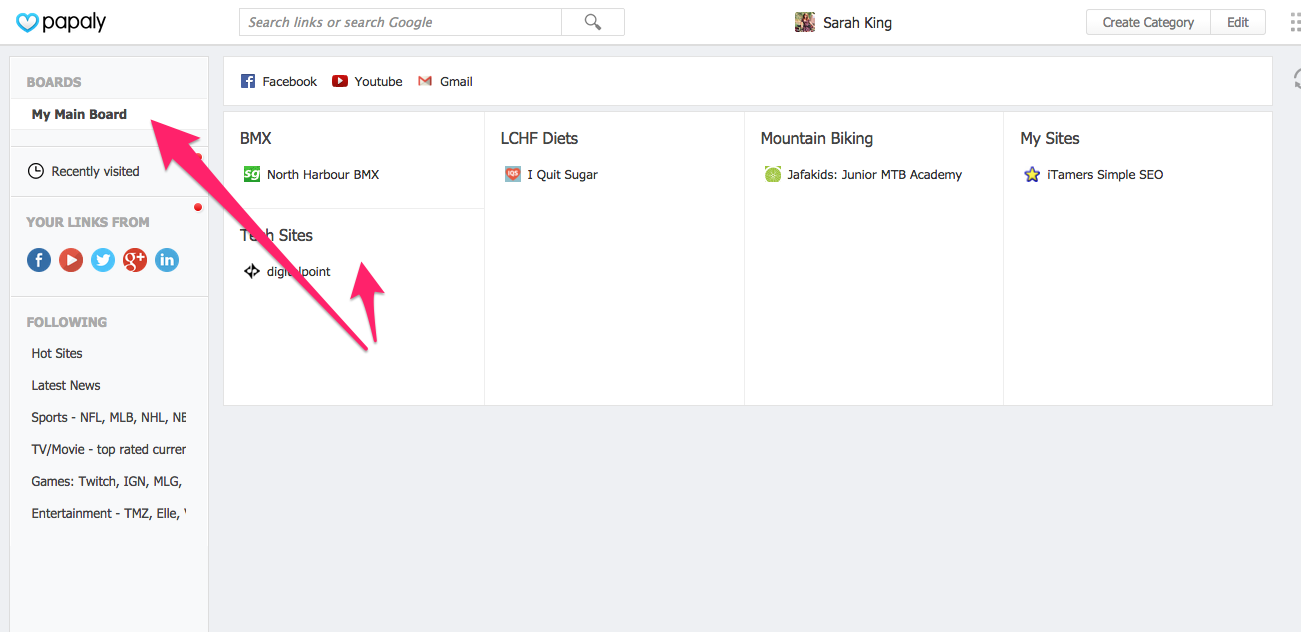Click the clock icon beside Recently visited

pos(36,171)
